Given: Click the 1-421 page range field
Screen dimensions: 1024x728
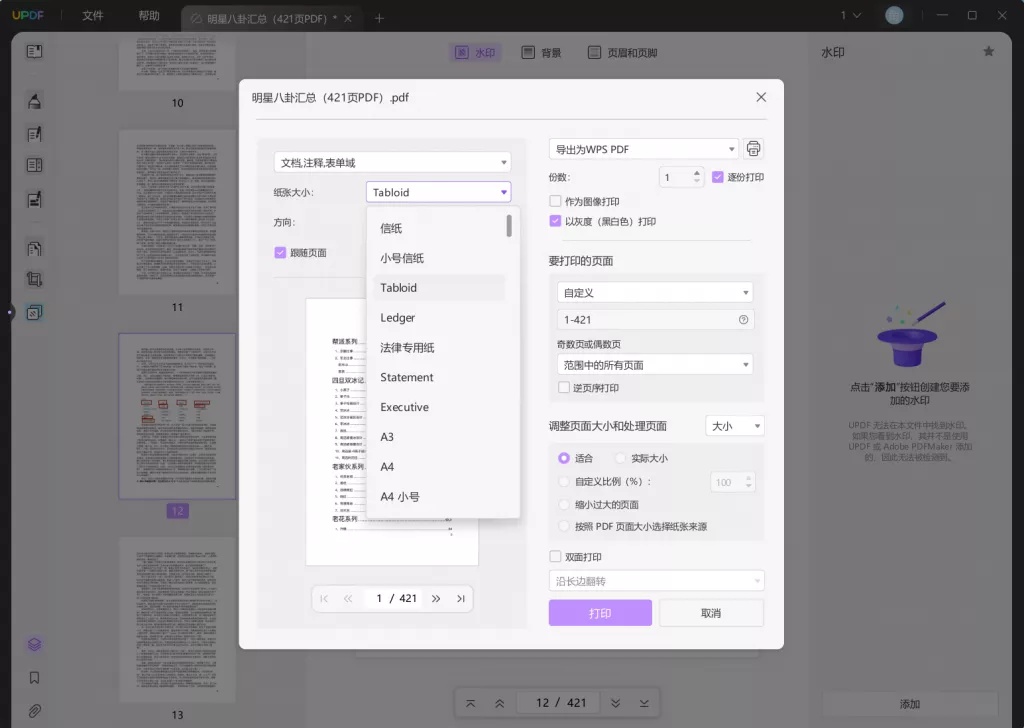Looking at the screenshot, I should point(655,319).
